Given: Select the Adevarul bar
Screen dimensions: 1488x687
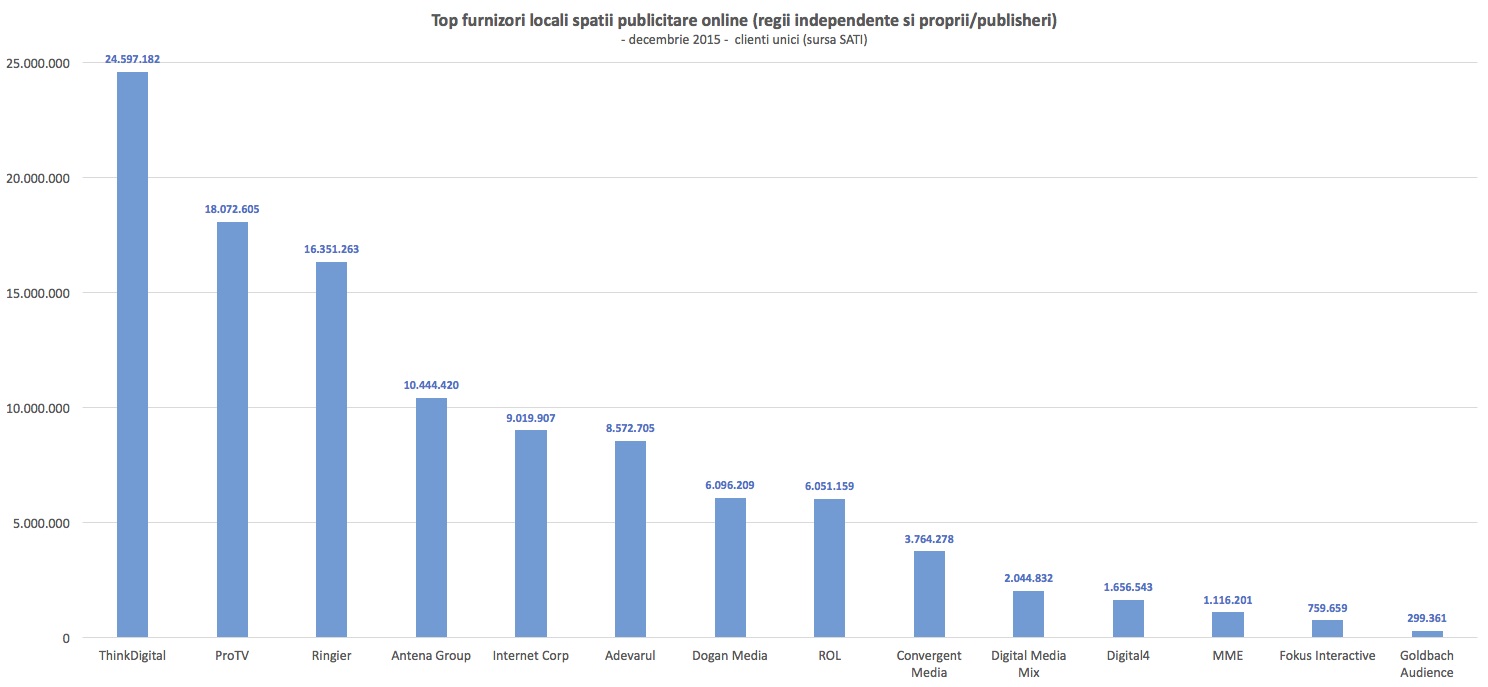Looking at the screenshot, I should [630, 538].
